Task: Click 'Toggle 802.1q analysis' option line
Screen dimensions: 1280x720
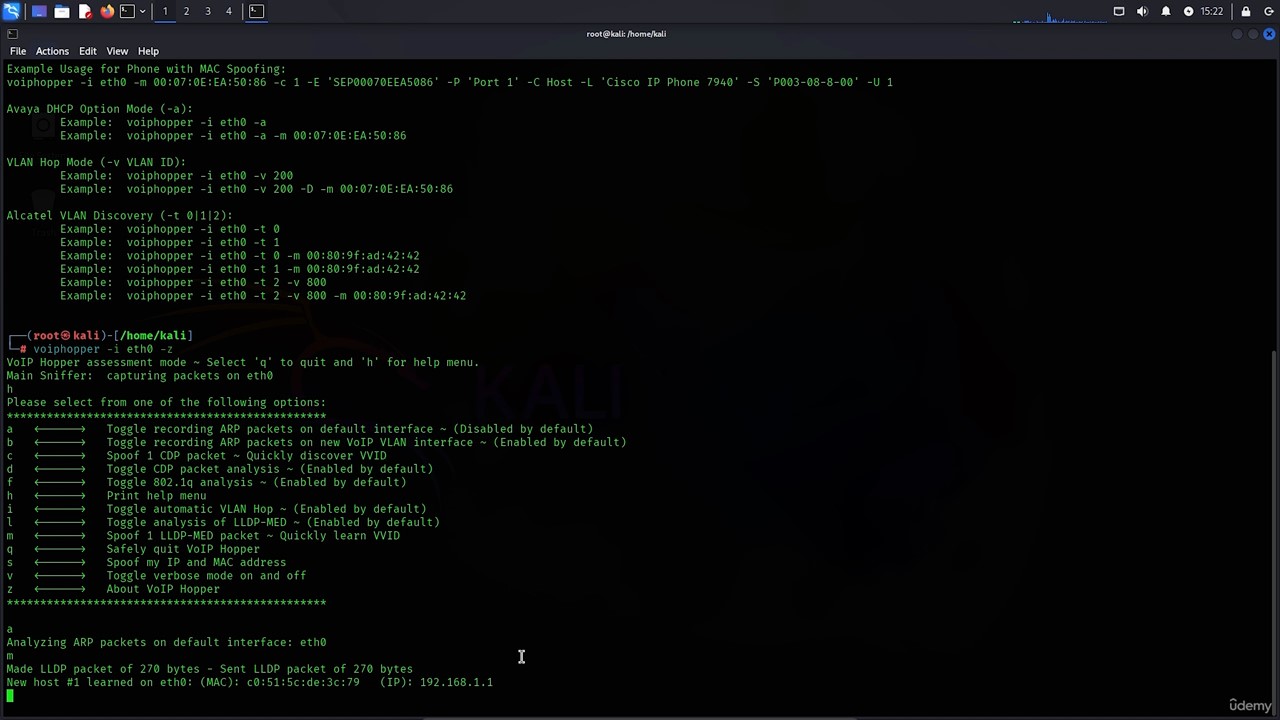Action: click(x=256, y=482)
